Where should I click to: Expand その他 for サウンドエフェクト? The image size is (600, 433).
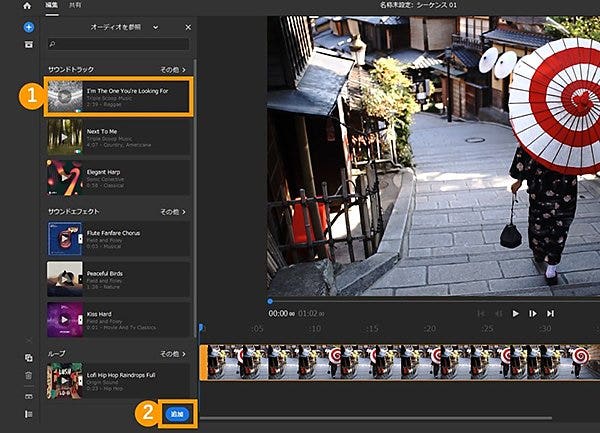click(173, 213)
